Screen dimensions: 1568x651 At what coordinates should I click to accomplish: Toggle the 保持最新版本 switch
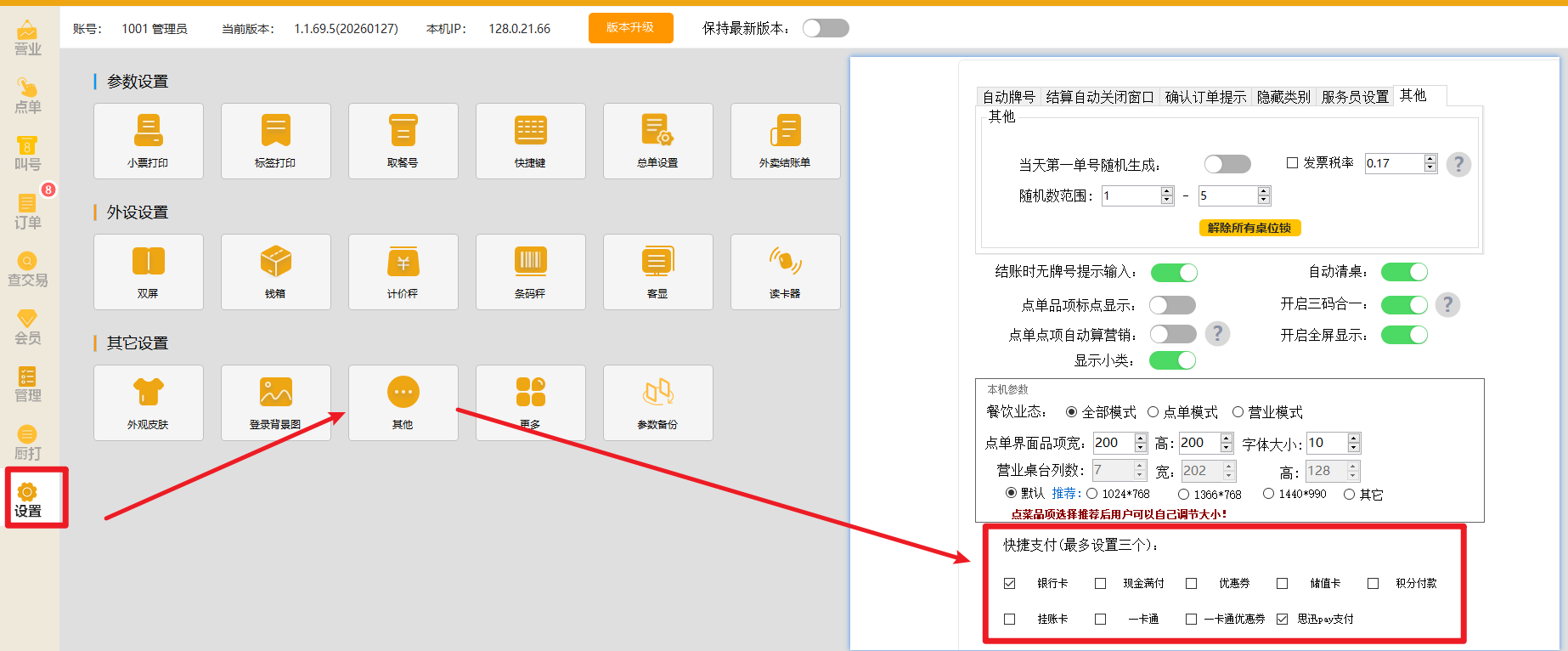tap(825, 28)
